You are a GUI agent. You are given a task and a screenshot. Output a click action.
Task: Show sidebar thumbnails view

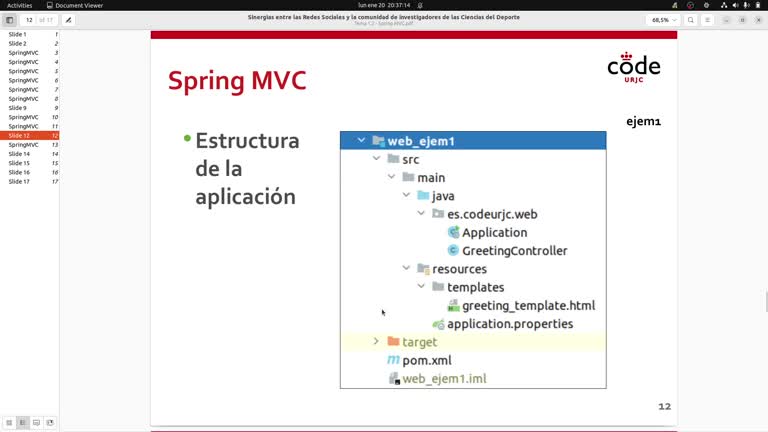(9, 422)
